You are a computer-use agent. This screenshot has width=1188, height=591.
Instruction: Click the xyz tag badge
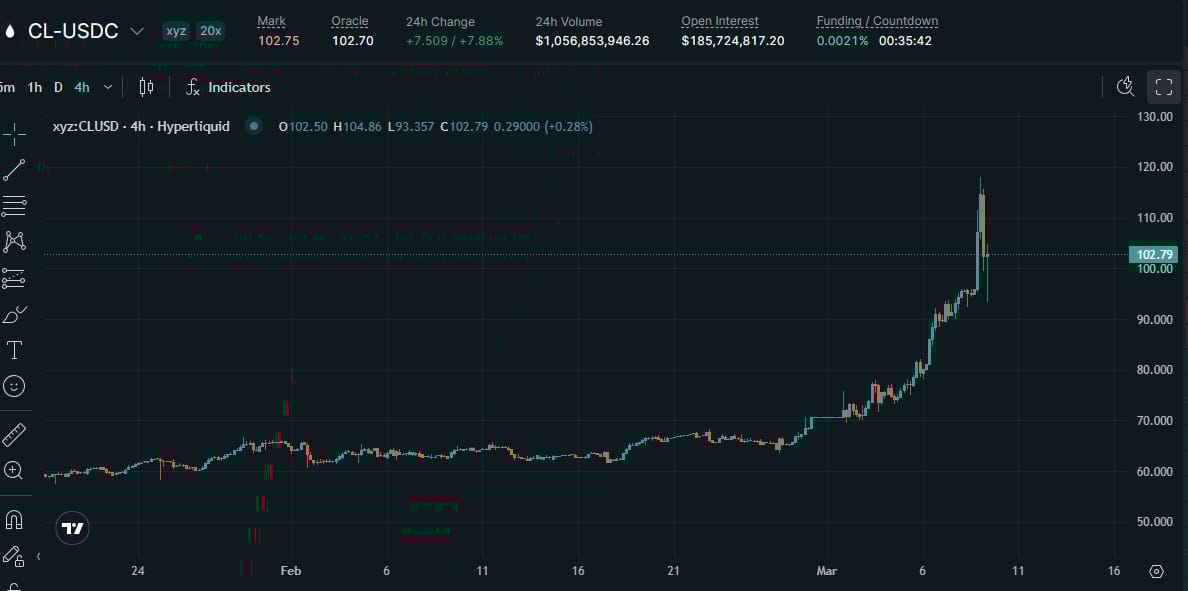pyautogui.click(x=176, y=31)
